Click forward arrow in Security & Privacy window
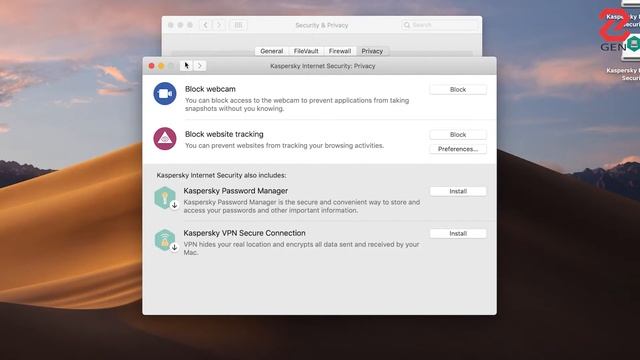 pyautogui.click(x=219, y=25)
